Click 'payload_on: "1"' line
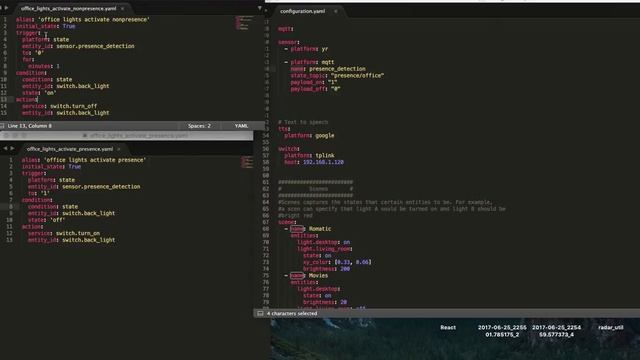This screenshot has width=640, height=360. (314, 82)
